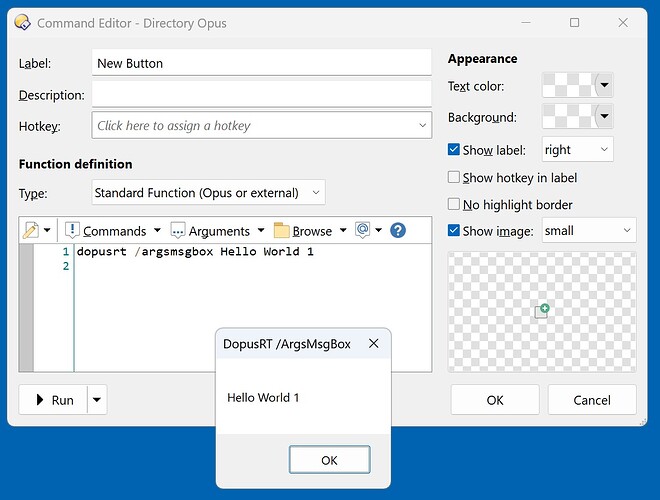Click the add image icon in preview
Screen dimensions: 660x500
pyautogui.click(x=542, y=311)
